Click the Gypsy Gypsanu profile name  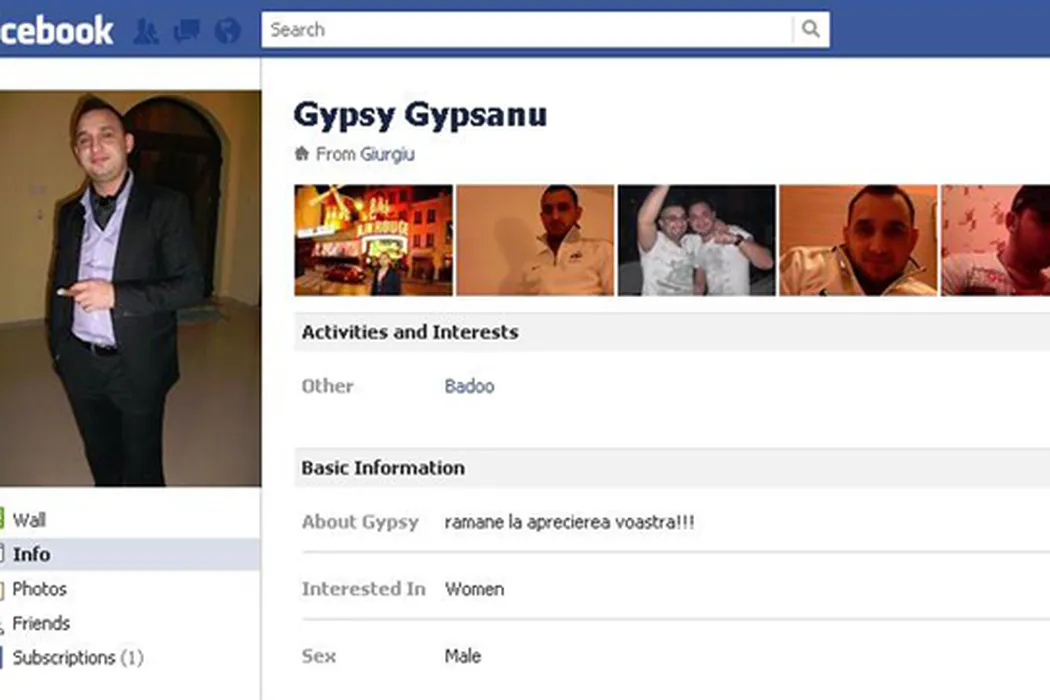pos(421,115)
